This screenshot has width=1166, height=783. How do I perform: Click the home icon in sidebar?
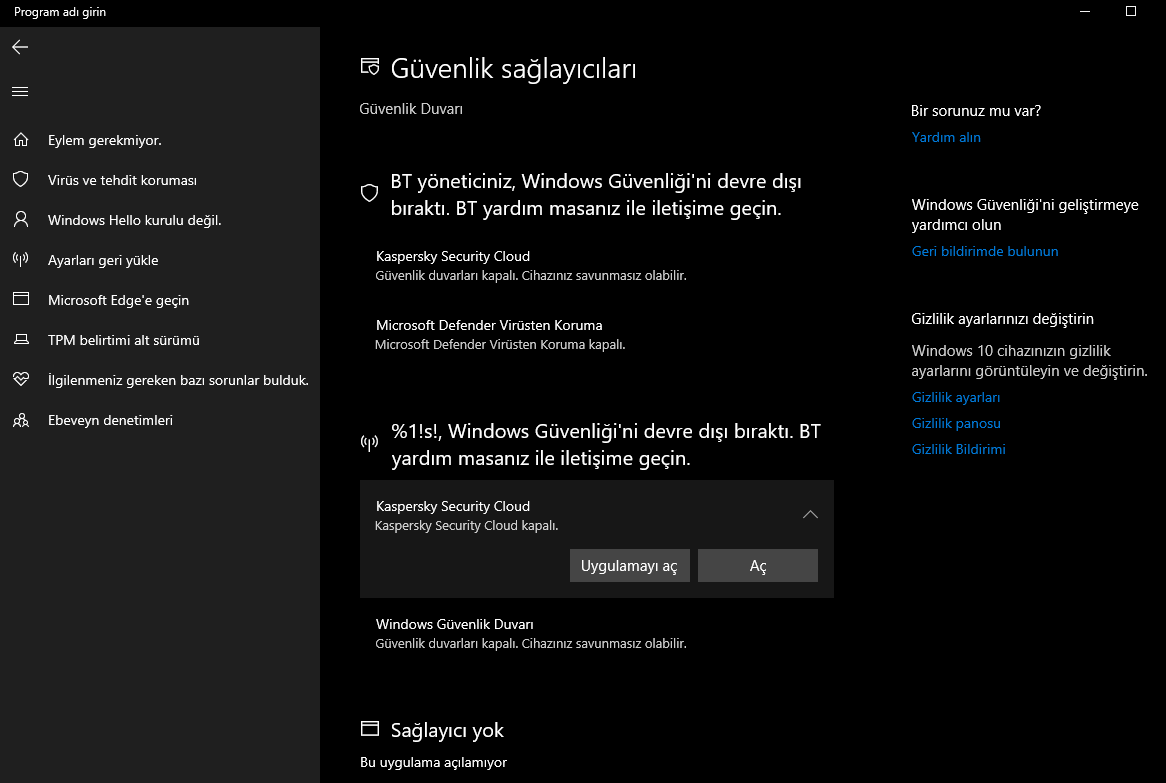click(20, 140)
